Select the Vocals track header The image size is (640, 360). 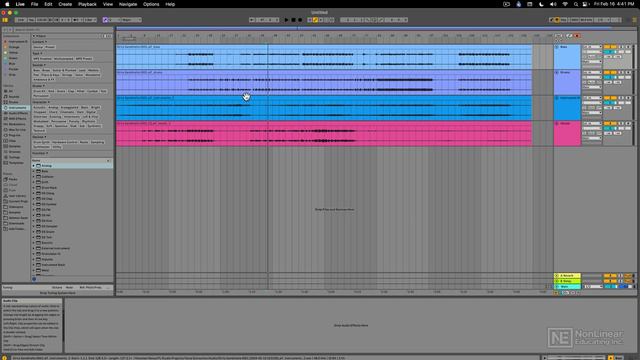point(567,133)
